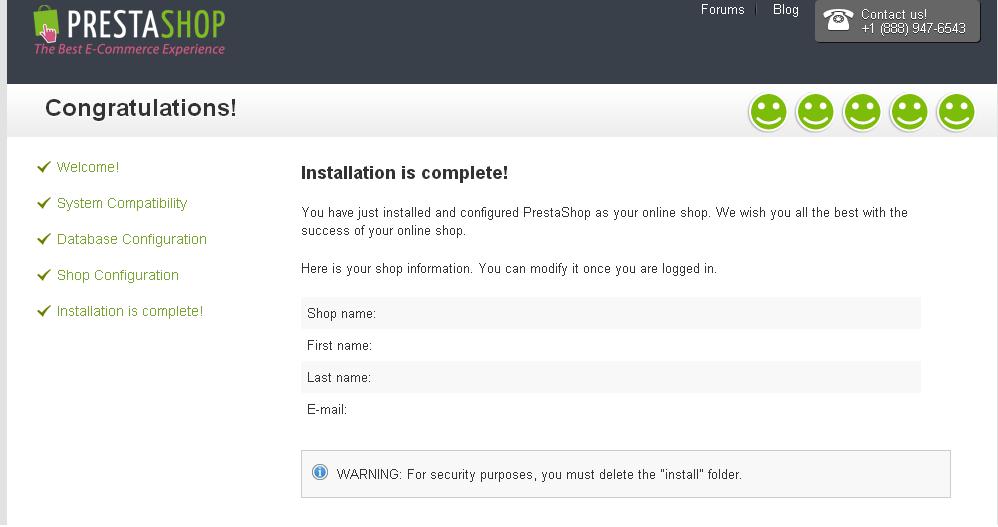Click the checkmark next to Database Configuration

click(x=43, y=239)
